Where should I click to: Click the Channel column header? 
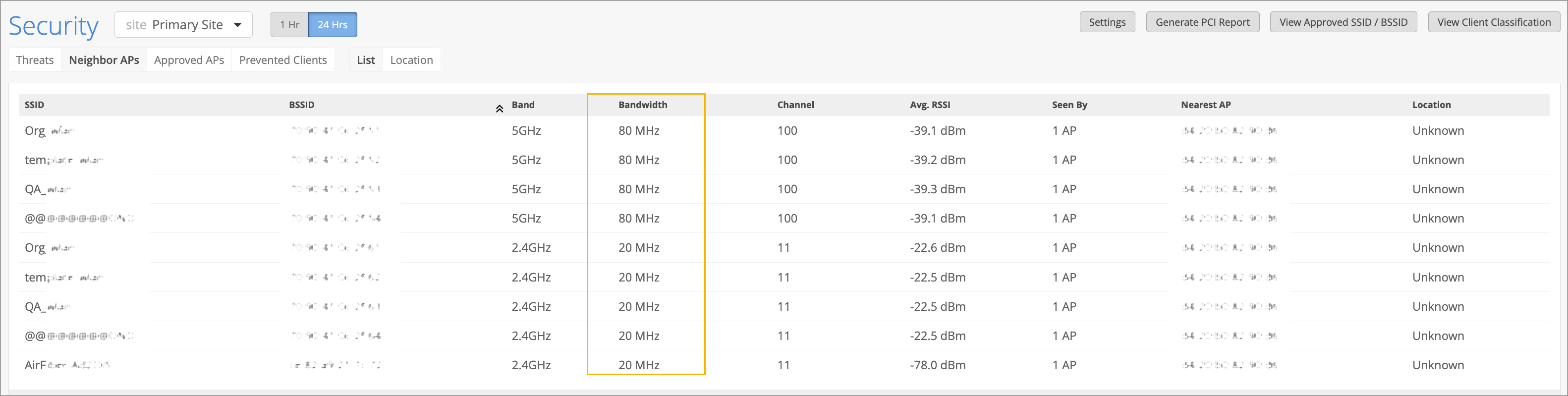pos(795,105)
